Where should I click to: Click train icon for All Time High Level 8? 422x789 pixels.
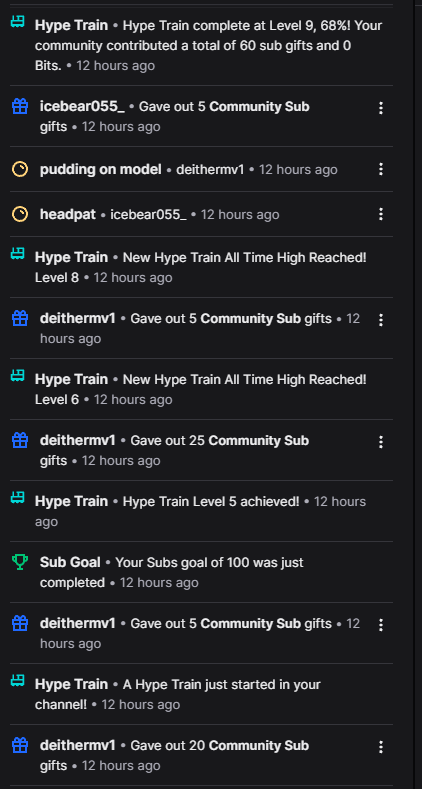click(x=18, y=254)
